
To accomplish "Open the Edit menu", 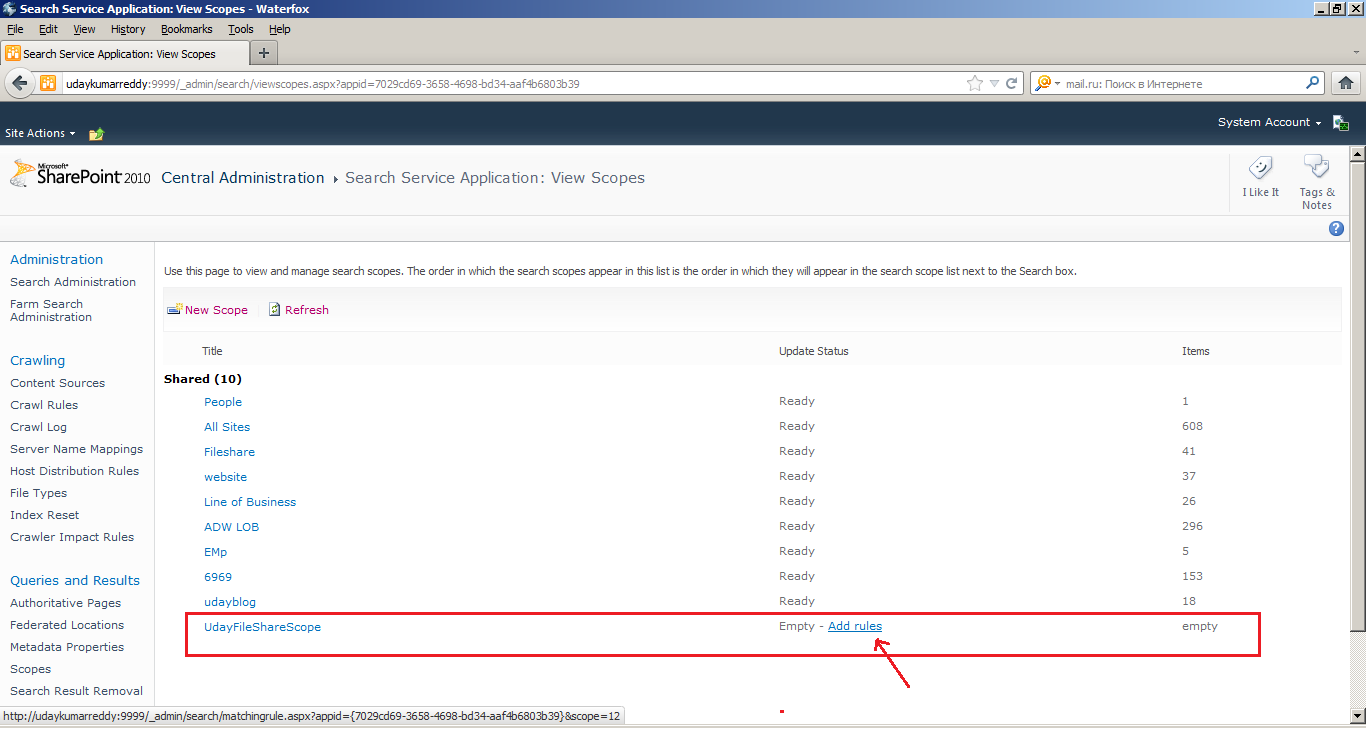I will pyautogui.click(x=48, y=29).
